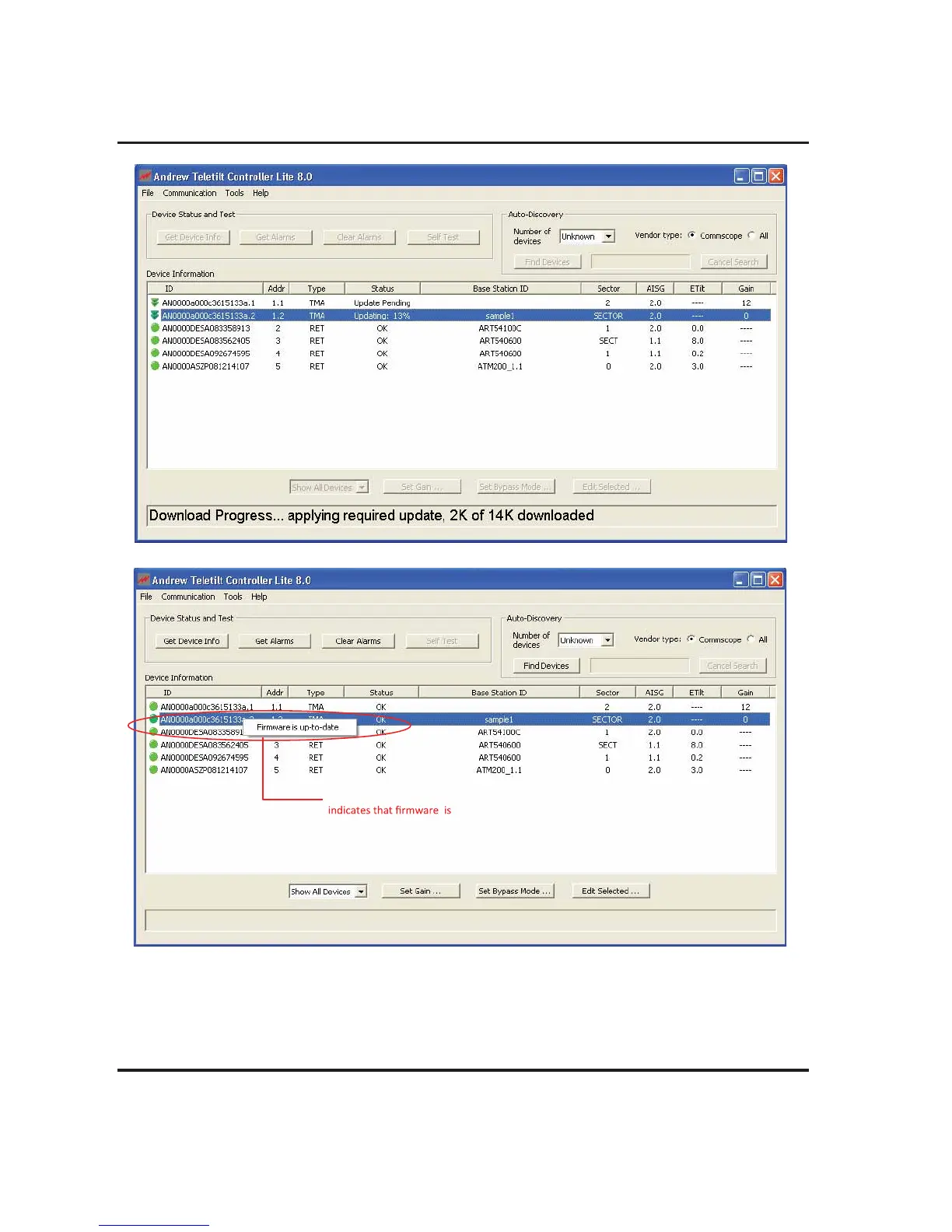Screen dimensions: 952x1232
Task: Select the Commscope vendor radio in upper window
Action: tap(691, 236)
